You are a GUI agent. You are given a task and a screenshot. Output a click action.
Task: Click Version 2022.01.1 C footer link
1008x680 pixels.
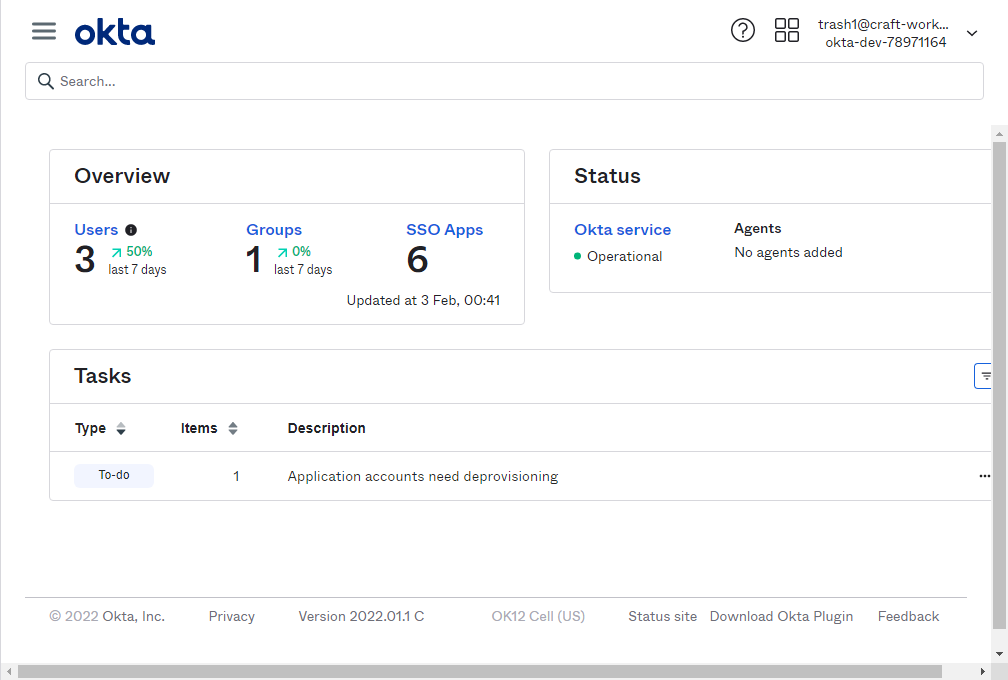click(x=361, y=616)
